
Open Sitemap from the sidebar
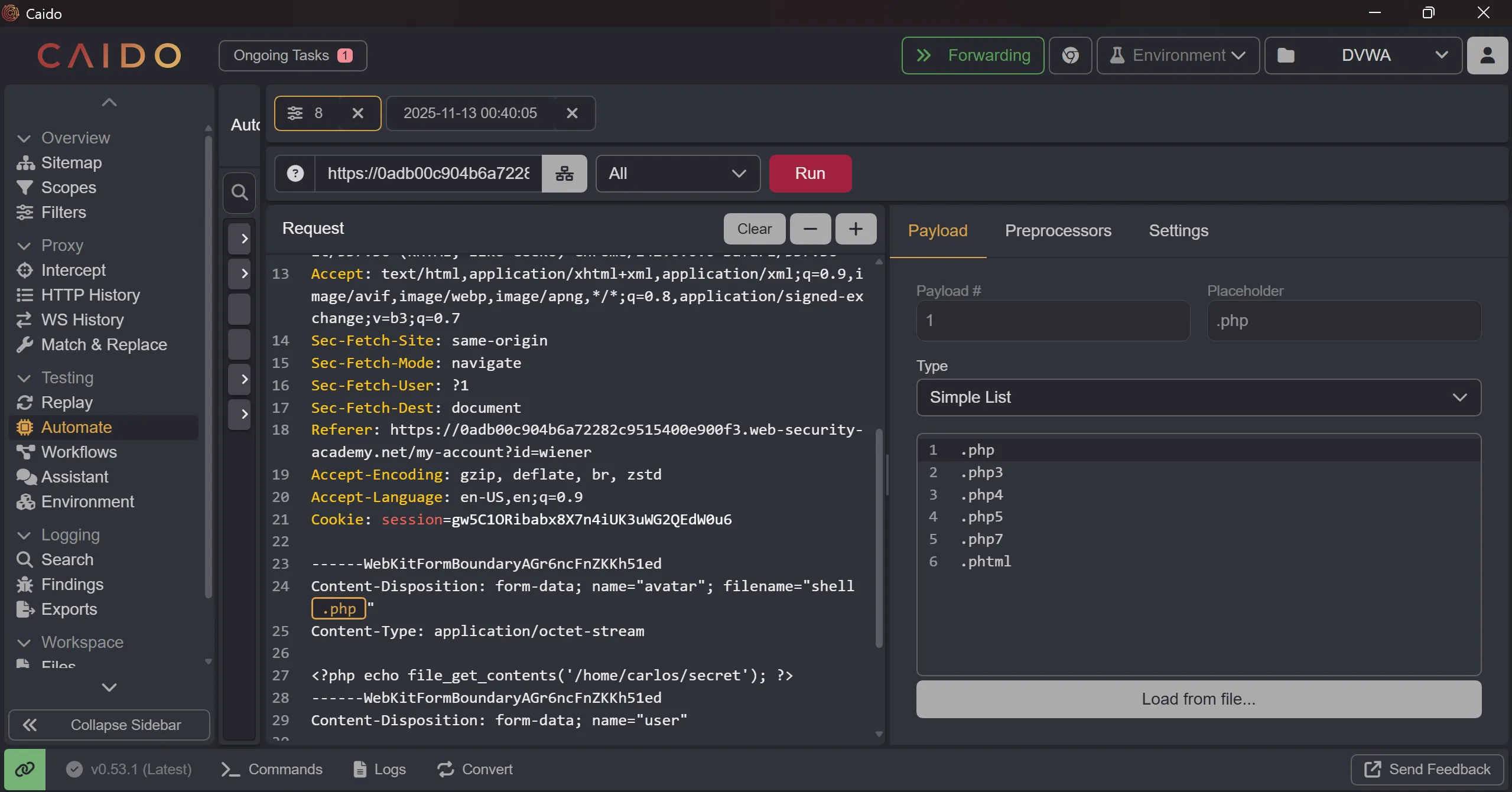point(71,162)
